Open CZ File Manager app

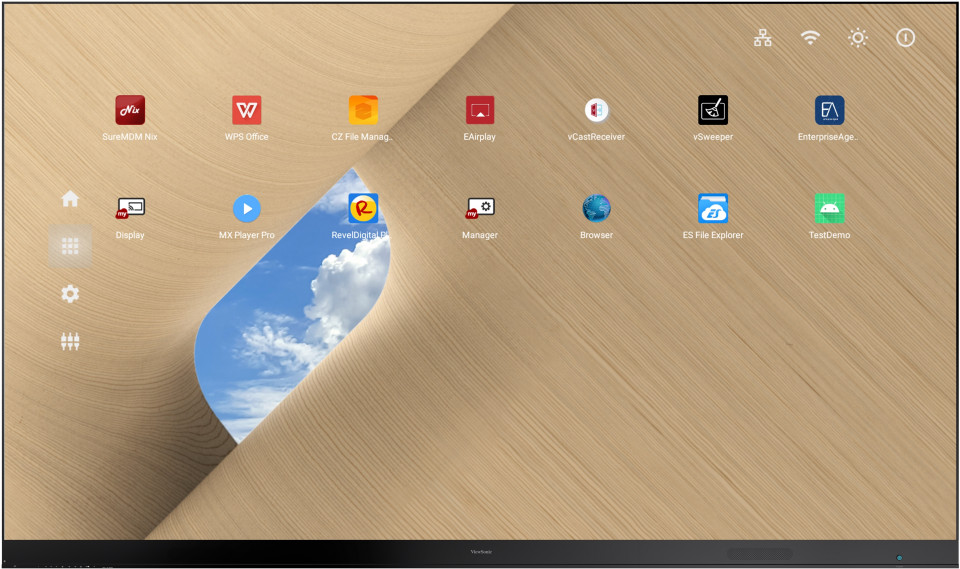(363, 111)
